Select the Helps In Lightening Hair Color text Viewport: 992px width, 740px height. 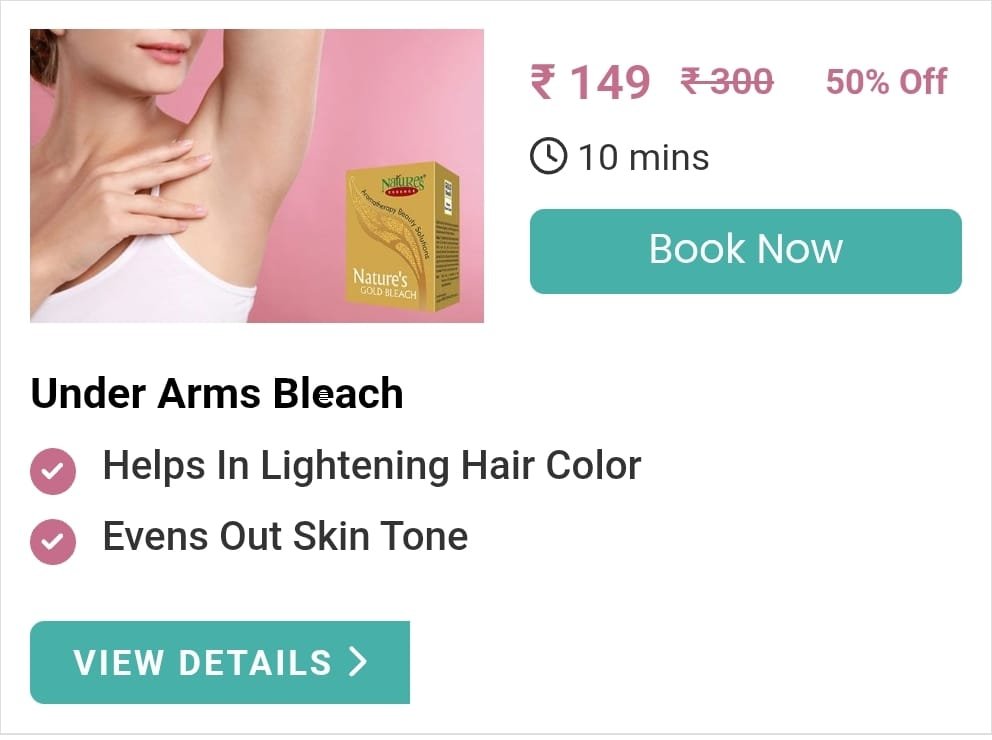point(372,466)
